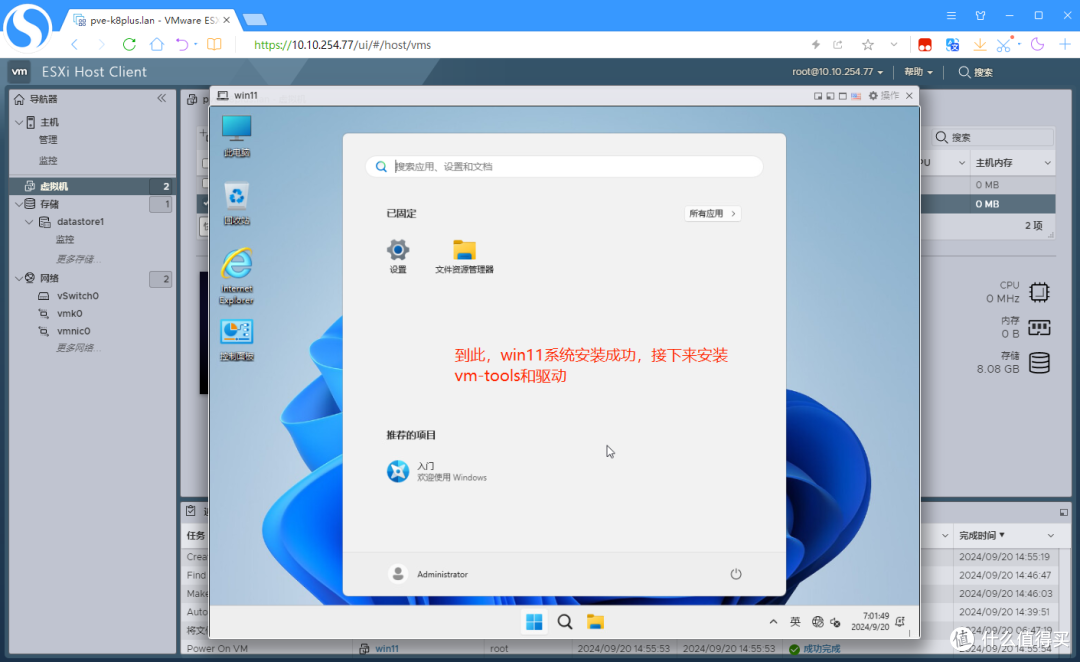Restore closed tab with purple undo arrow
The width and height of the screenshot is (1080, 662).
[x=182, y=45]
